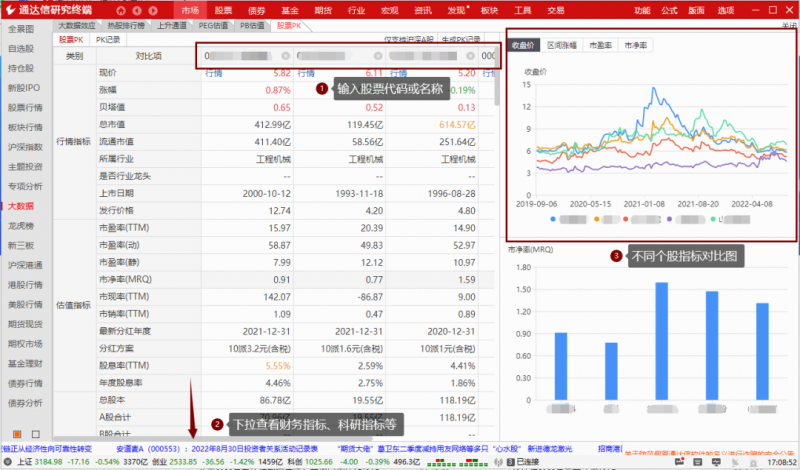Viewport: 800px width, 470px height.
Task: Select the 市净率 chart tab
Action: 635,45
